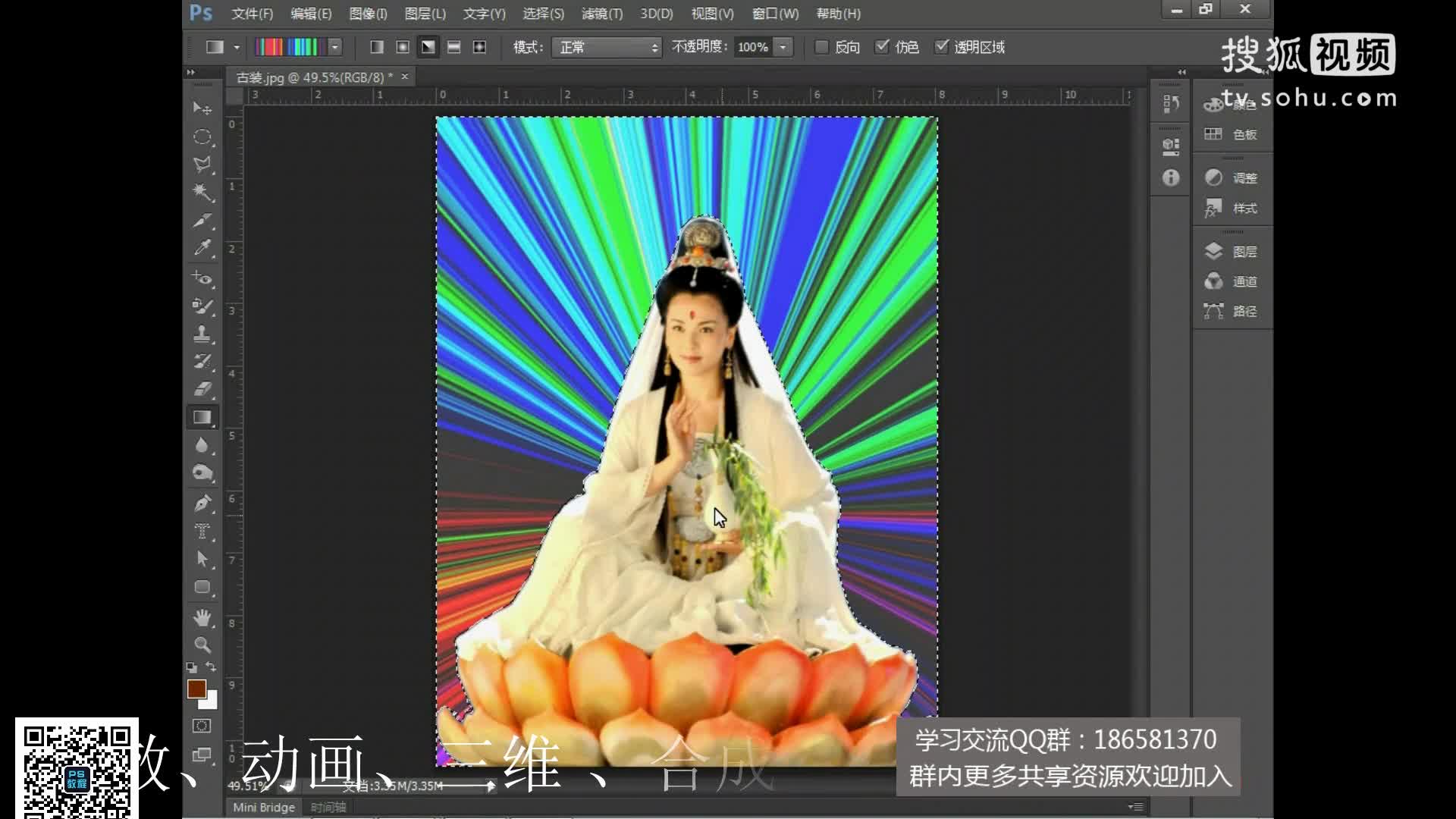
Task: Toggle Quick Mask mode
Action: [x=202, y=726]
